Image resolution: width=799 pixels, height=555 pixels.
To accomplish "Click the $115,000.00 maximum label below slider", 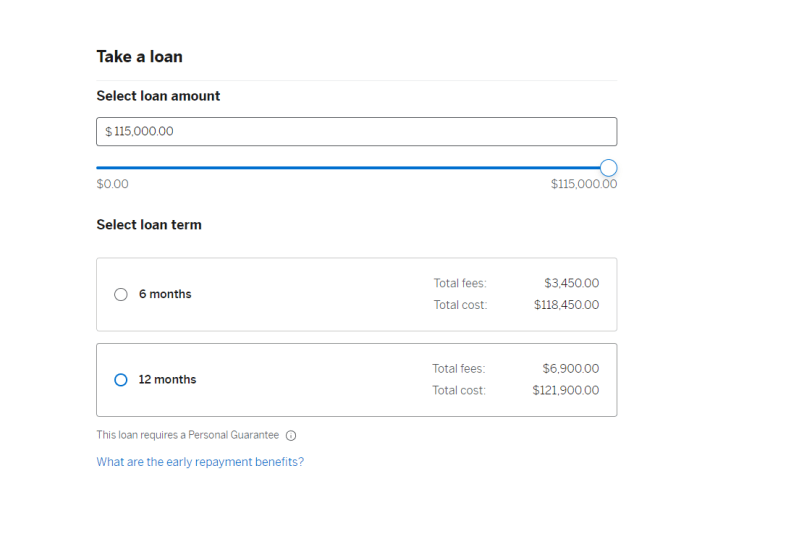I will coord(583,184).
